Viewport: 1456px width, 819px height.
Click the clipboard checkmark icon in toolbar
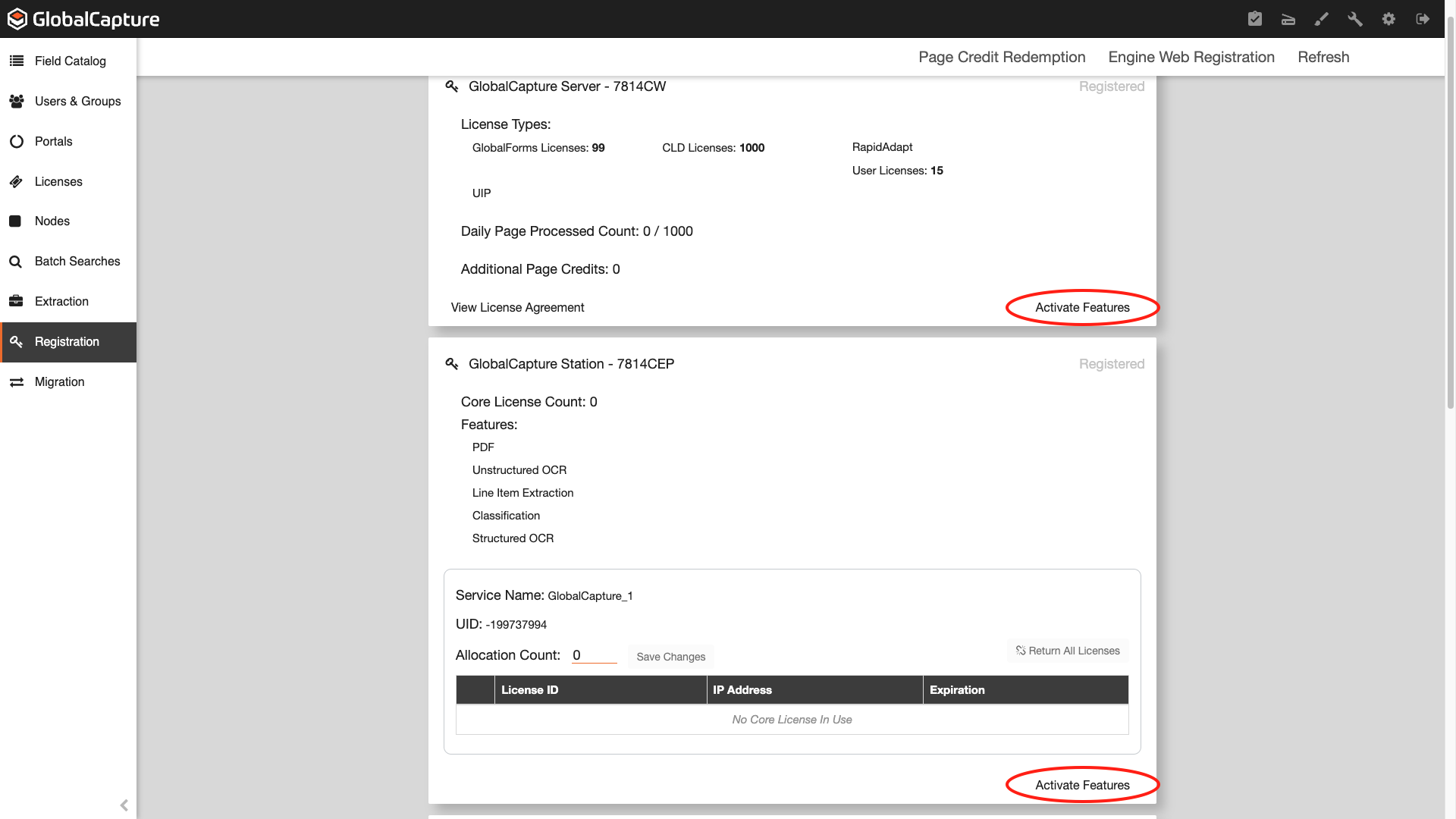(x=1254, y=19)
